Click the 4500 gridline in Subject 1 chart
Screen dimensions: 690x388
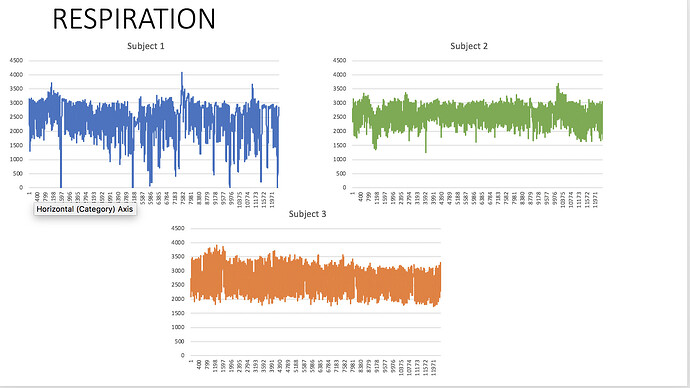pyautogui.click(x=154, y=61)
